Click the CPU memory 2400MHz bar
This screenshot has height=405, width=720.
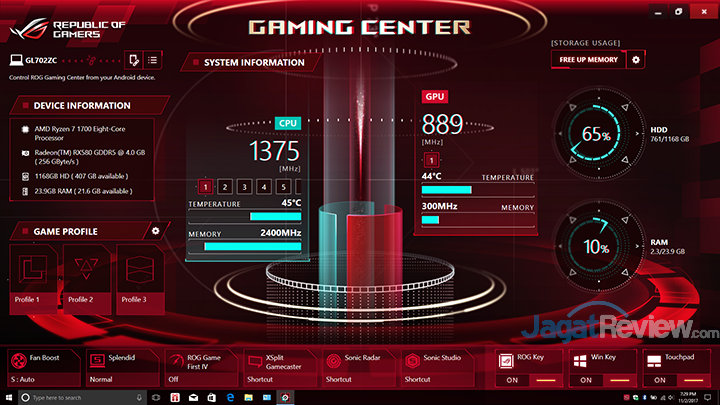(x=245, y=247)
